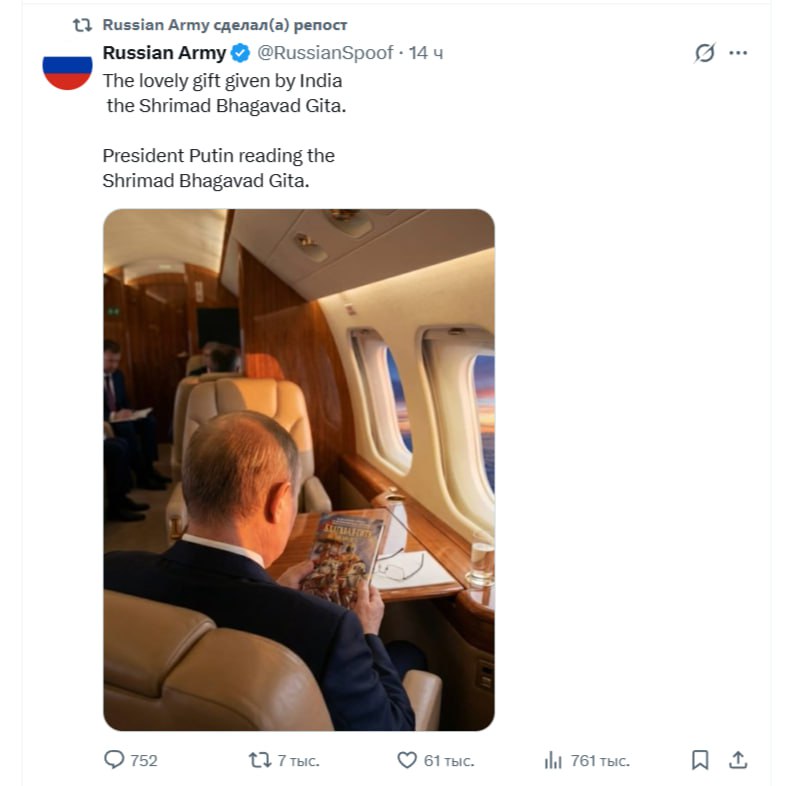Image resolution: width=786 pixels, height=786 pixels.
Task: Open the post via the 14 ч timestamp
Action: coord(426,53)
